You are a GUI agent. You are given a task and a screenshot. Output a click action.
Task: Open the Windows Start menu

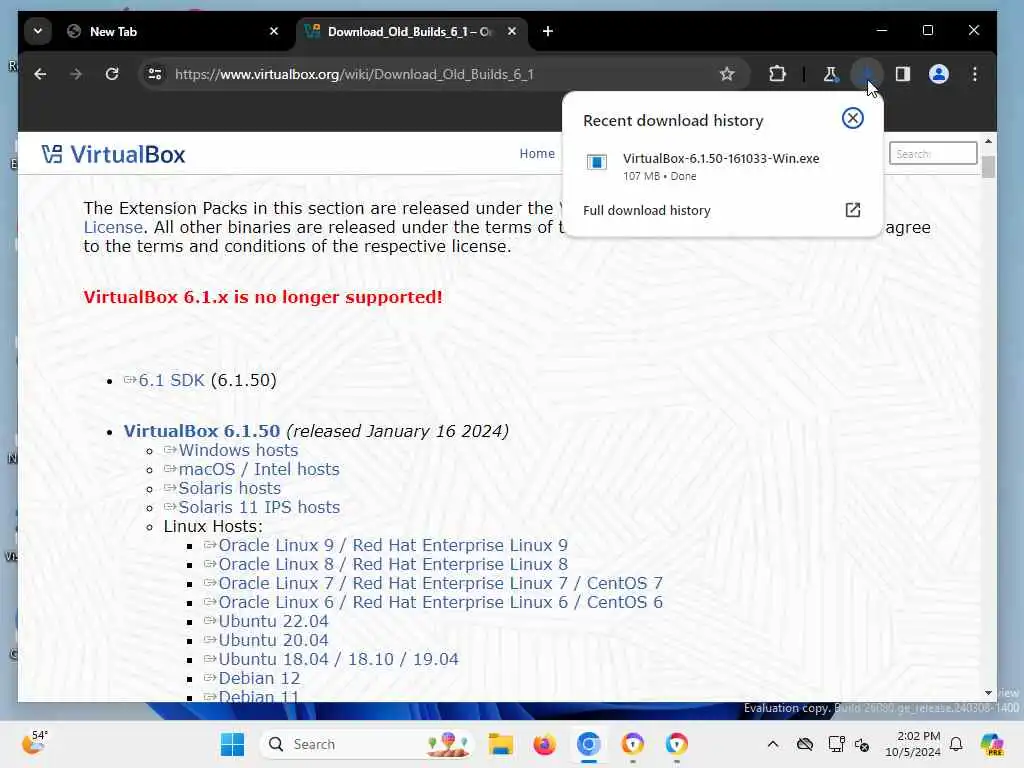coord(232,744)
